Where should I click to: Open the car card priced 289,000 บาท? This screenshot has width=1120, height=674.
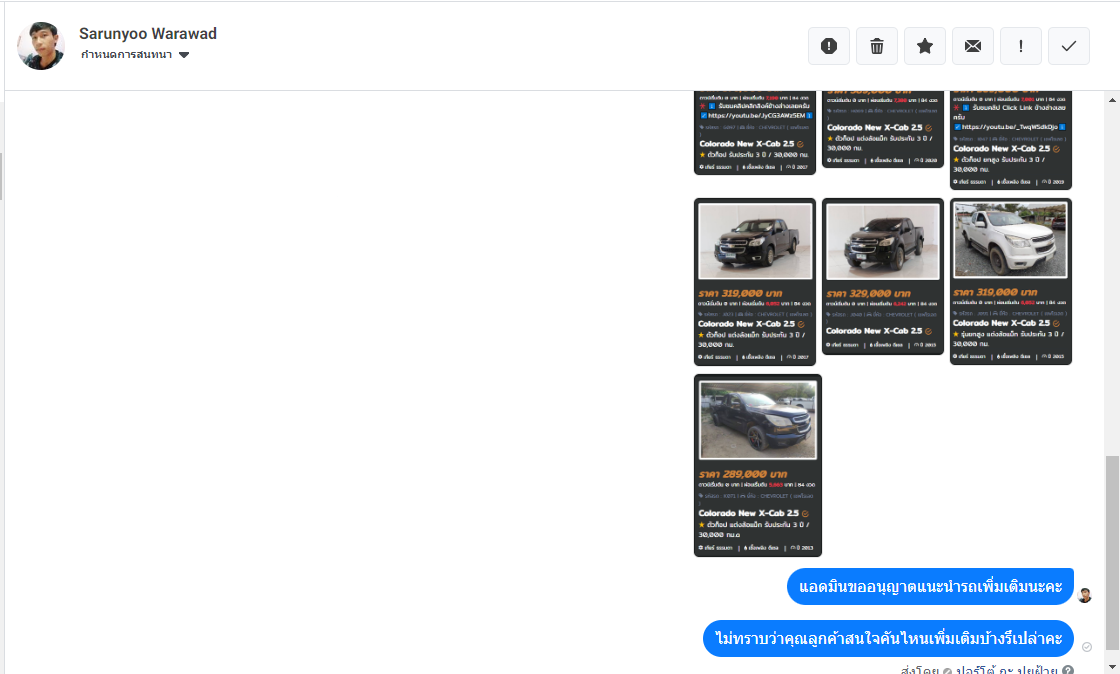point(758,465)
